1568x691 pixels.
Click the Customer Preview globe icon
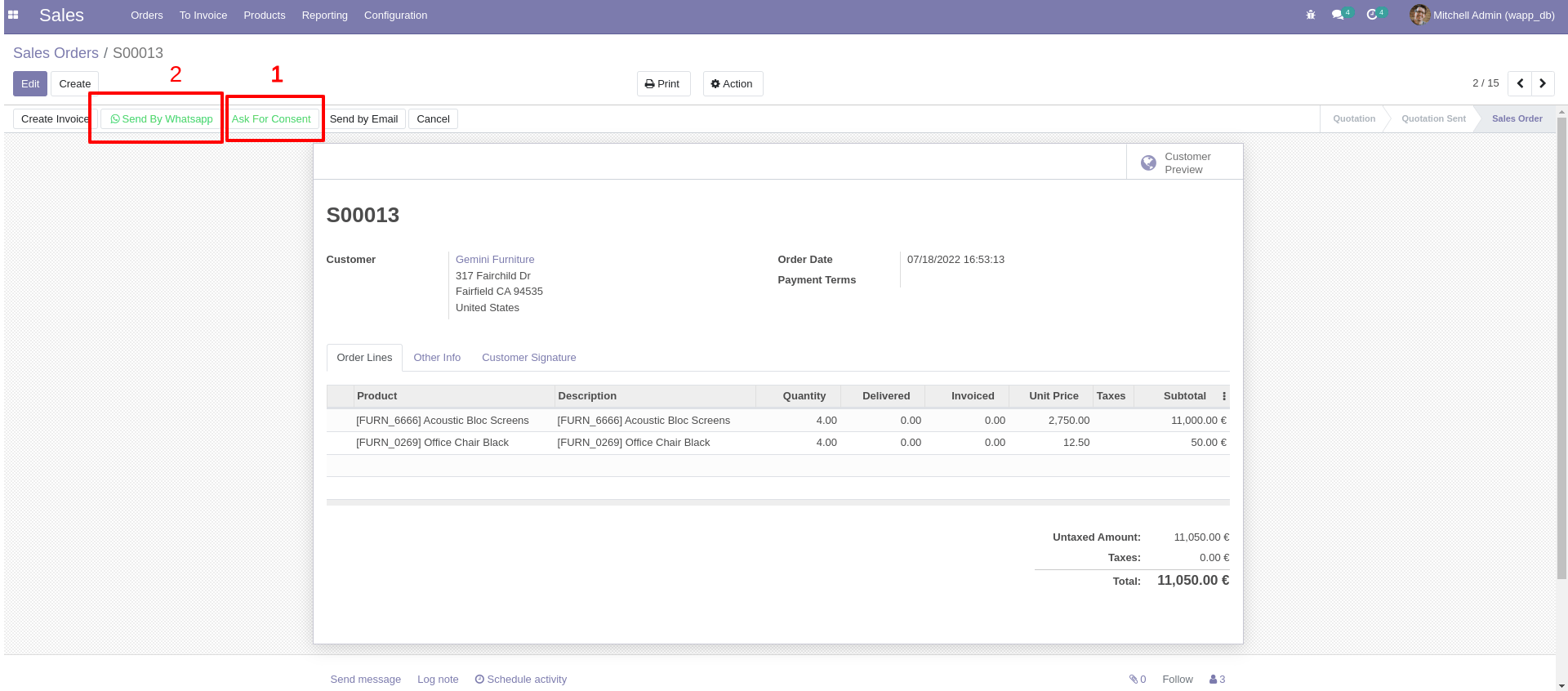point(1148,163)
